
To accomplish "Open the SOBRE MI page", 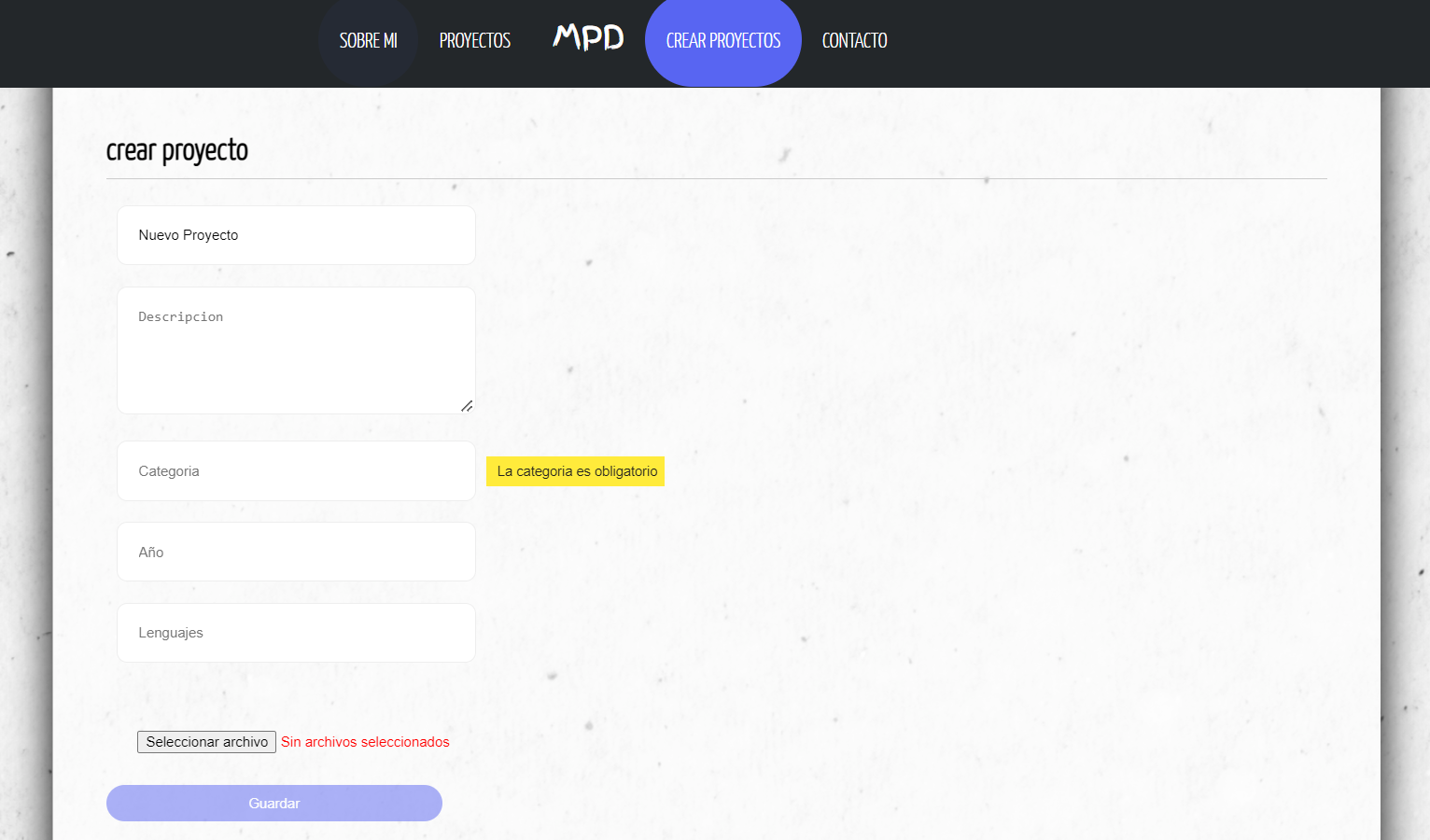I will [x=368, y=40].
